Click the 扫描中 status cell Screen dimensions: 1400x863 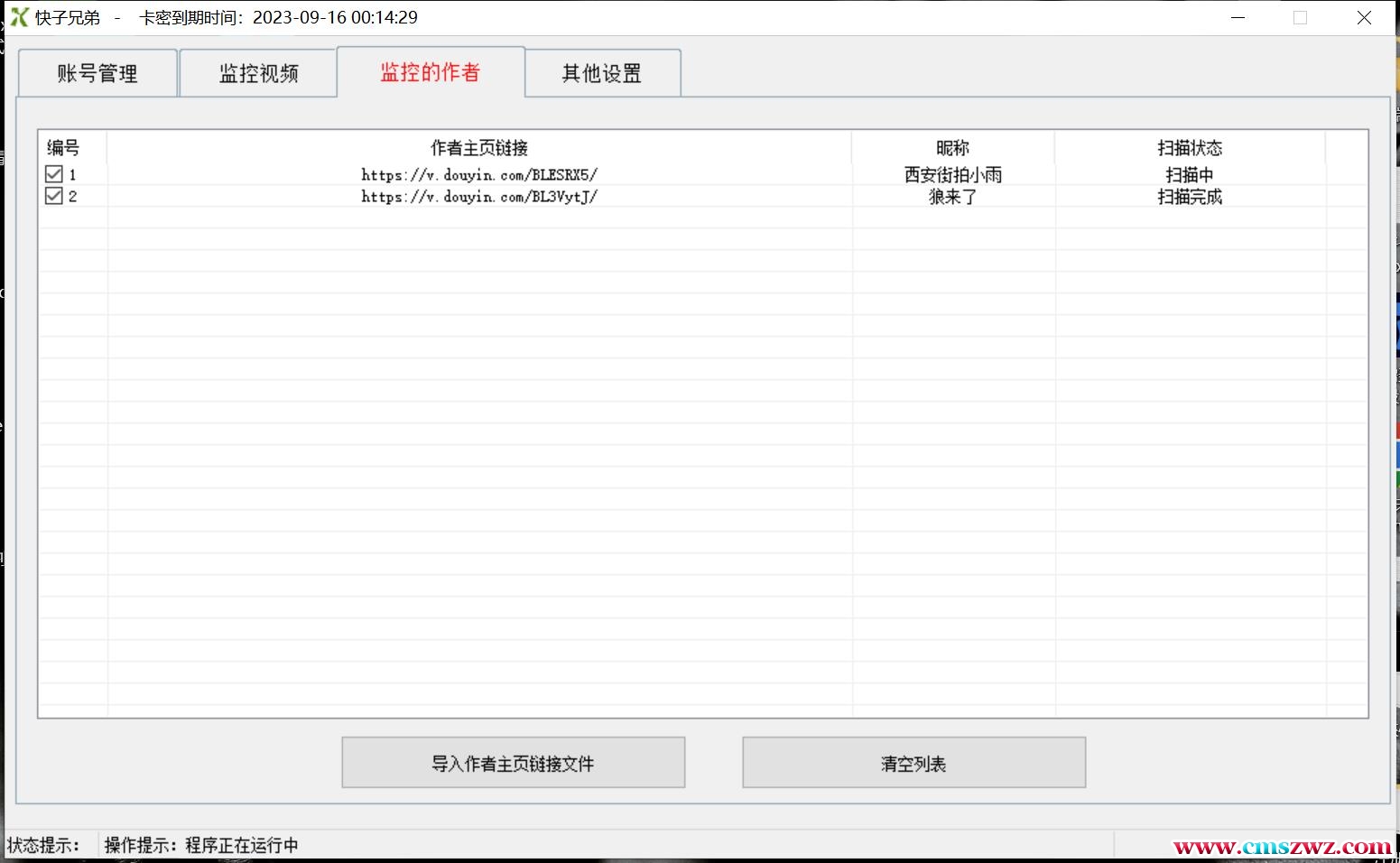[1189, 175]
